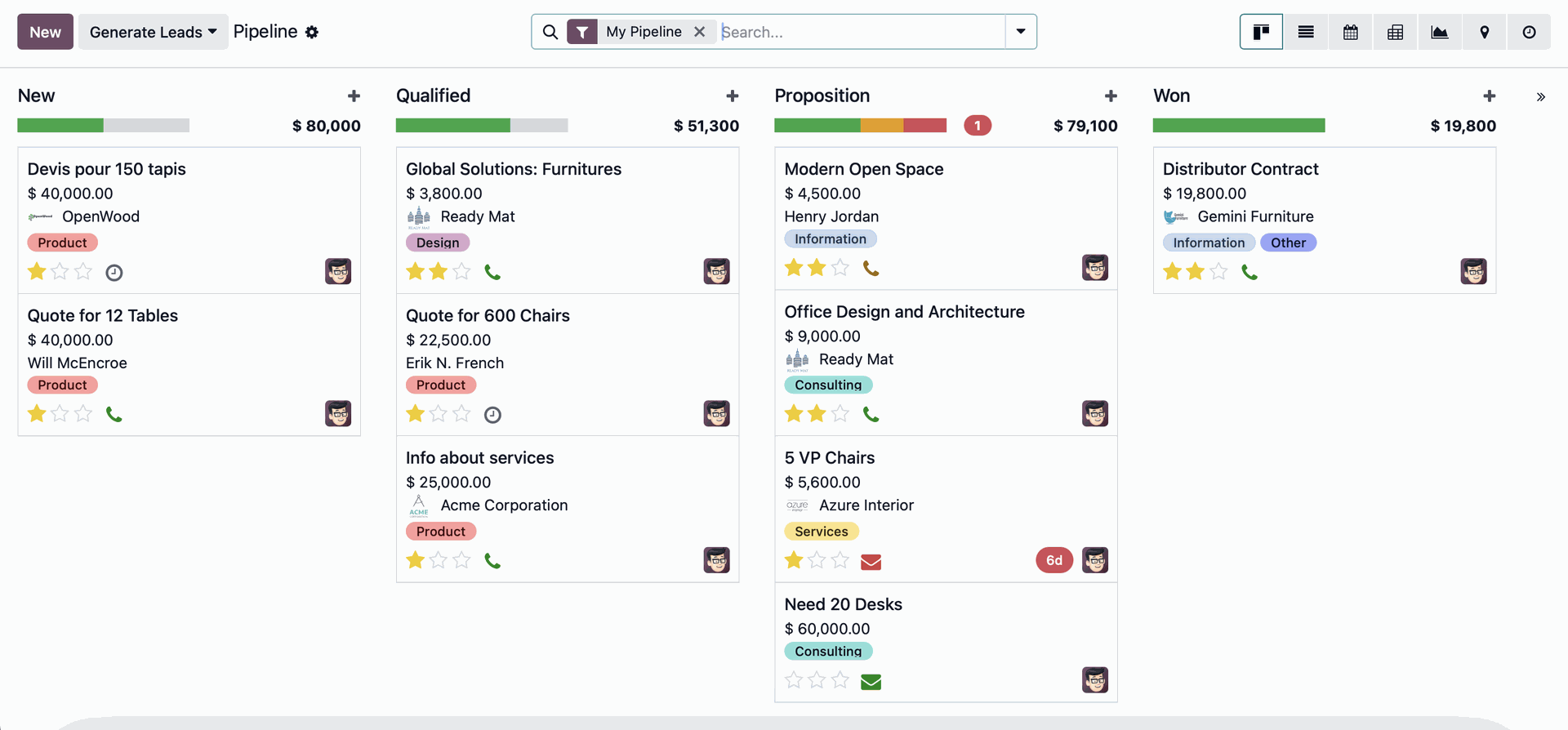Set third star priority on Devis pour 150 tapis
1568x730 pixels.
tap(83, 272)
